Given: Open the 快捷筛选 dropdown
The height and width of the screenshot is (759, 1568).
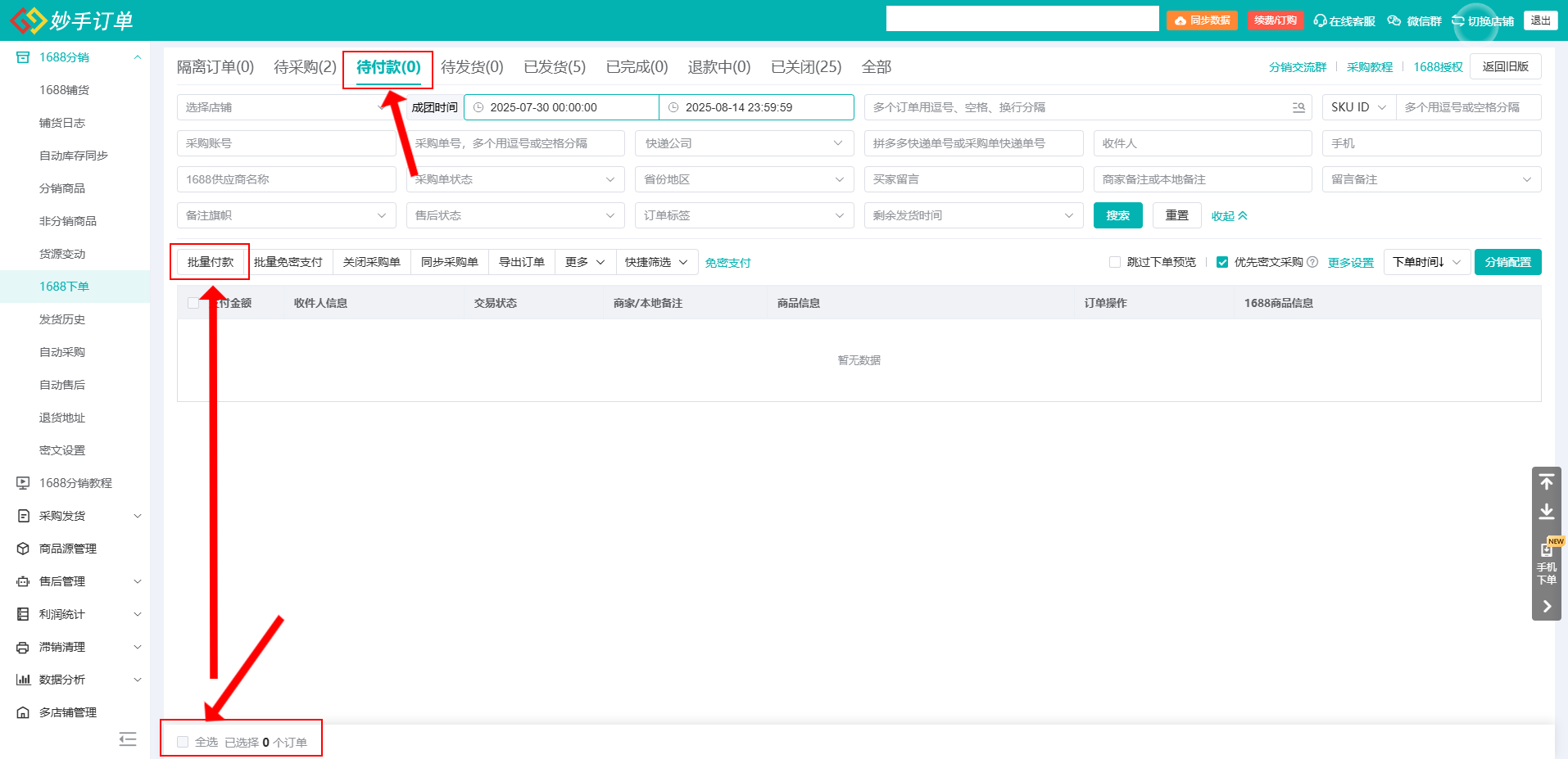Looking at the screenshot, I should pos(656,262).
